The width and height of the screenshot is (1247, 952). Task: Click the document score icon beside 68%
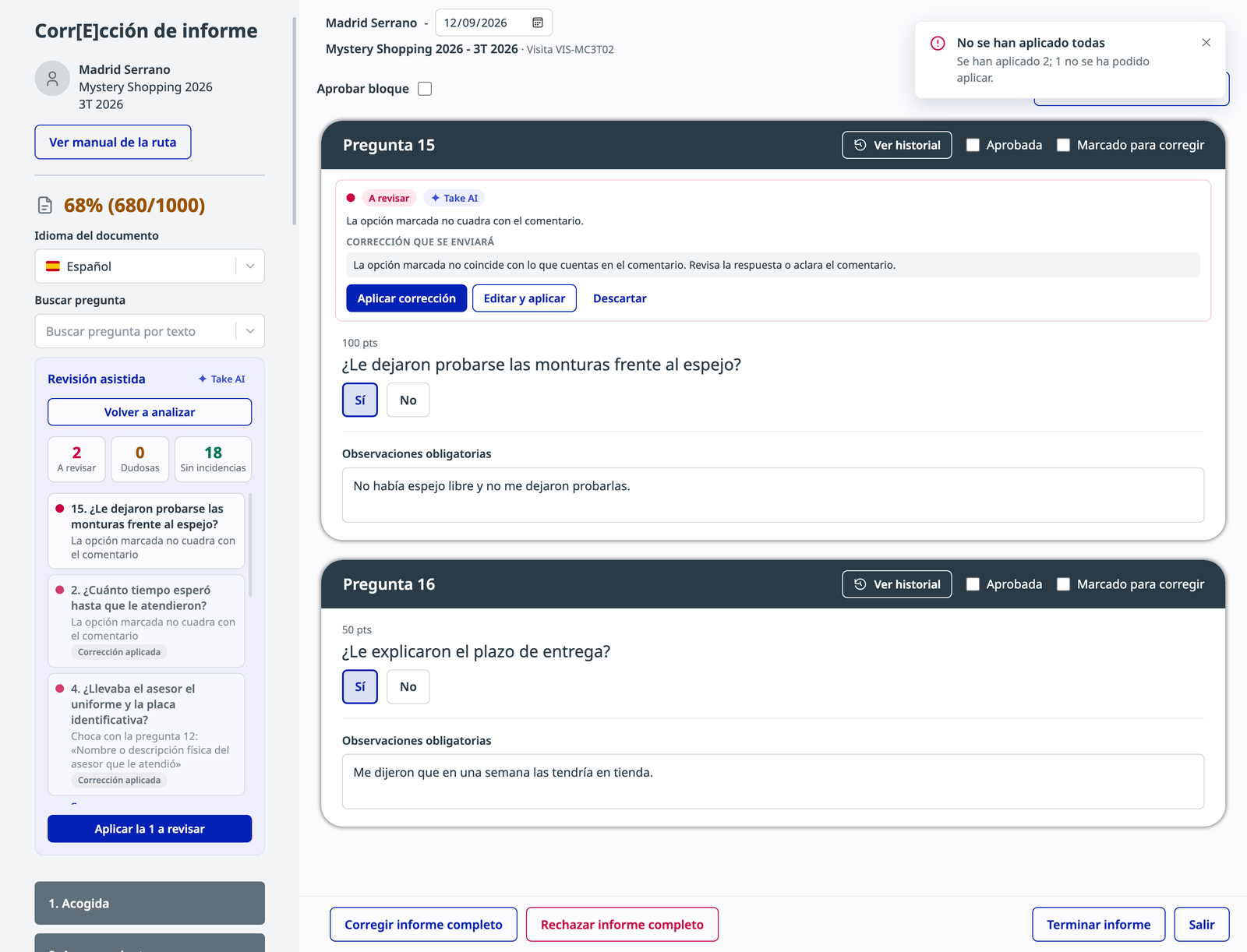[45, 205]
